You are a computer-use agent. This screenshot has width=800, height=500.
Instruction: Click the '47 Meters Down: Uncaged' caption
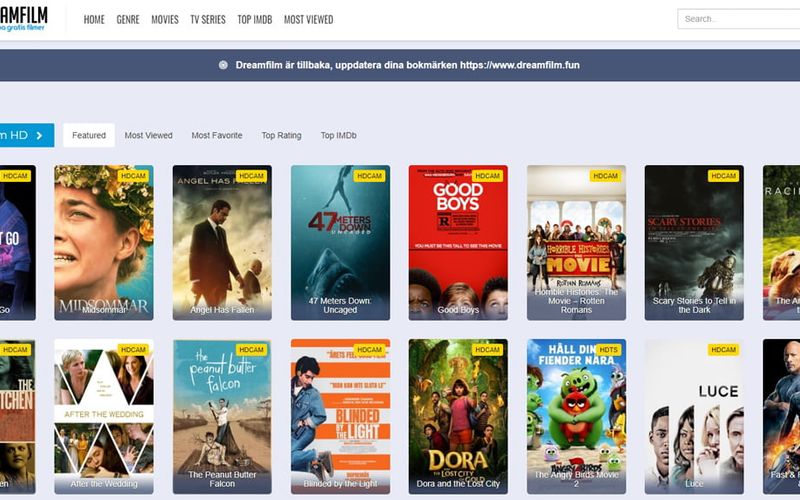point(340,305)
